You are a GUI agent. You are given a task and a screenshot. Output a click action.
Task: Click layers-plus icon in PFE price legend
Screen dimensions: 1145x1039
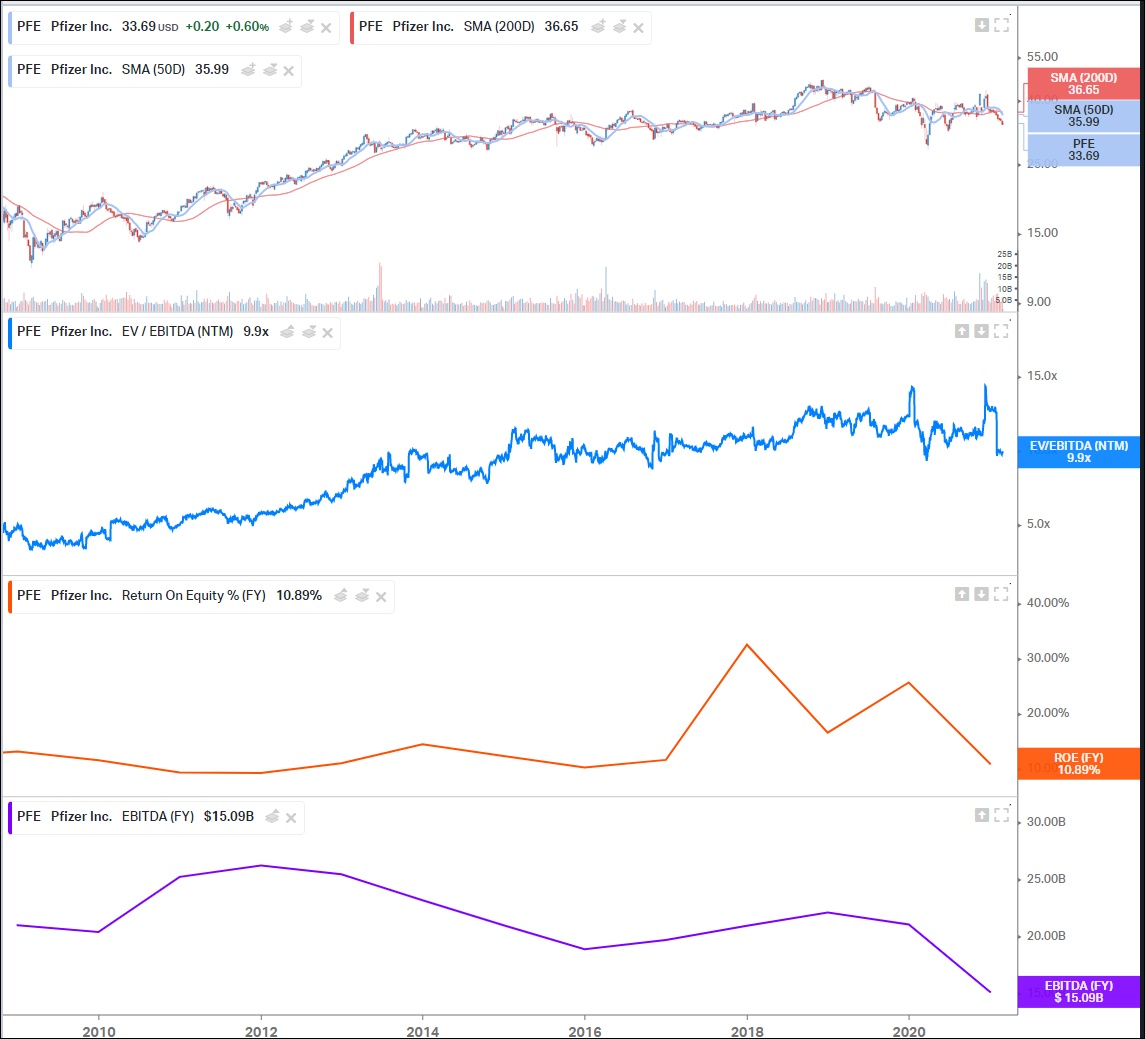[286, 27]
